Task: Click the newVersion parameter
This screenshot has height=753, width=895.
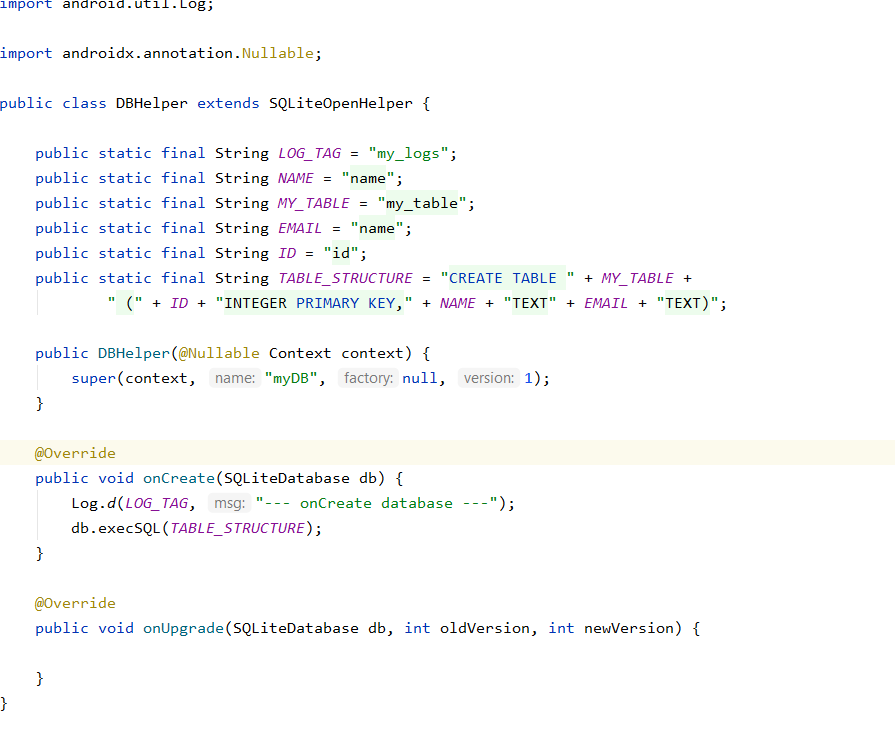Action: (628, 629)
